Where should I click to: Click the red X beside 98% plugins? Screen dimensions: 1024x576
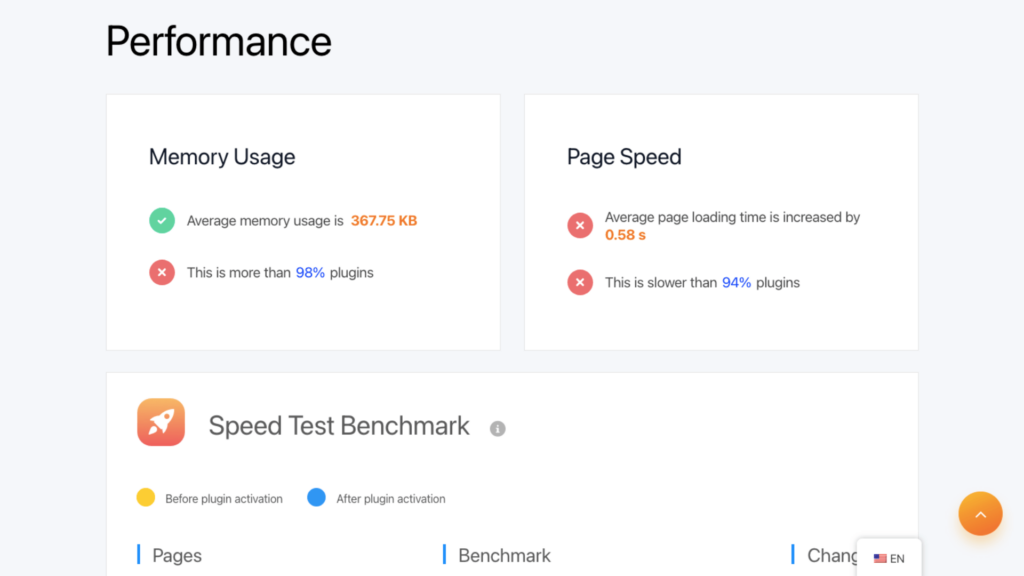(x=162, y=272)
